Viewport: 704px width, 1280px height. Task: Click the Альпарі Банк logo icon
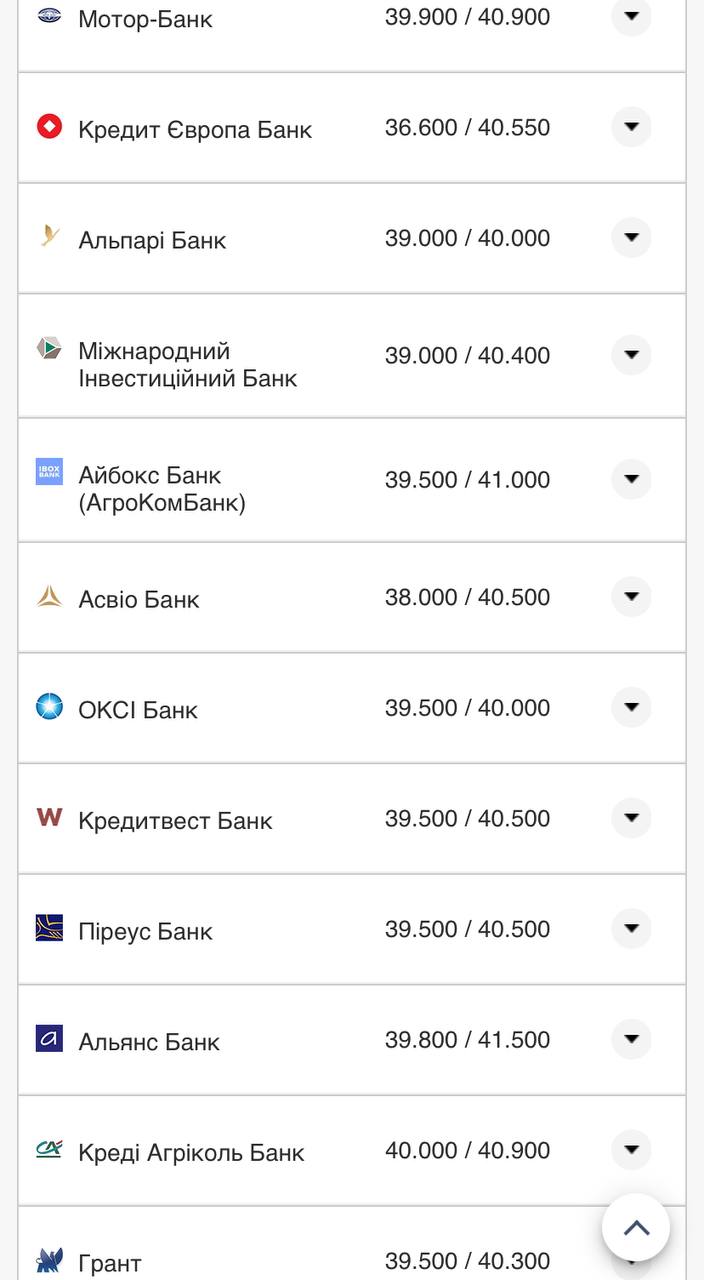pyautogui.click(x=49, y=237)
